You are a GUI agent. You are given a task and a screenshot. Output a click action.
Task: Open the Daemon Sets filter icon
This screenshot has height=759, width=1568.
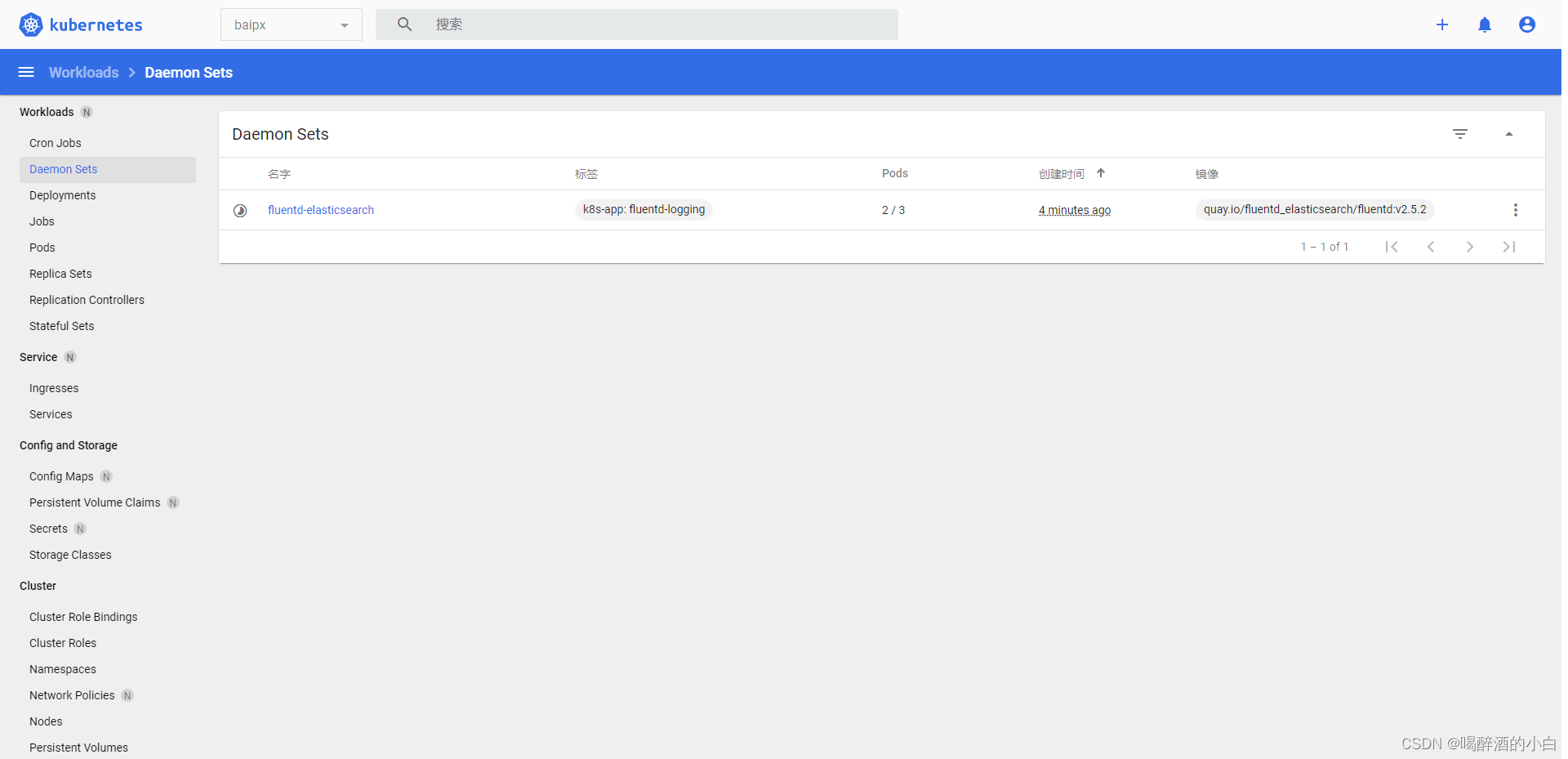[1460, 134]
